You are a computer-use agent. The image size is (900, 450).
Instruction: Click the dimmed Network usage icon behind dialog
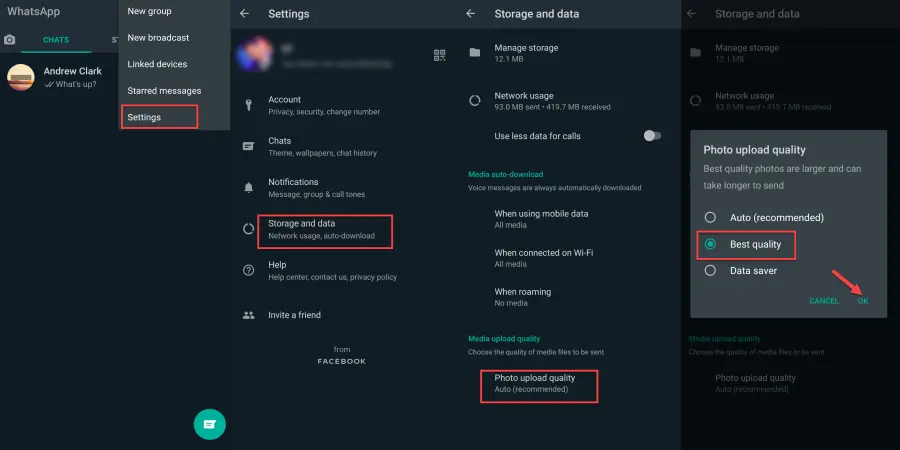pyautogui.click(x=695, y=101)
